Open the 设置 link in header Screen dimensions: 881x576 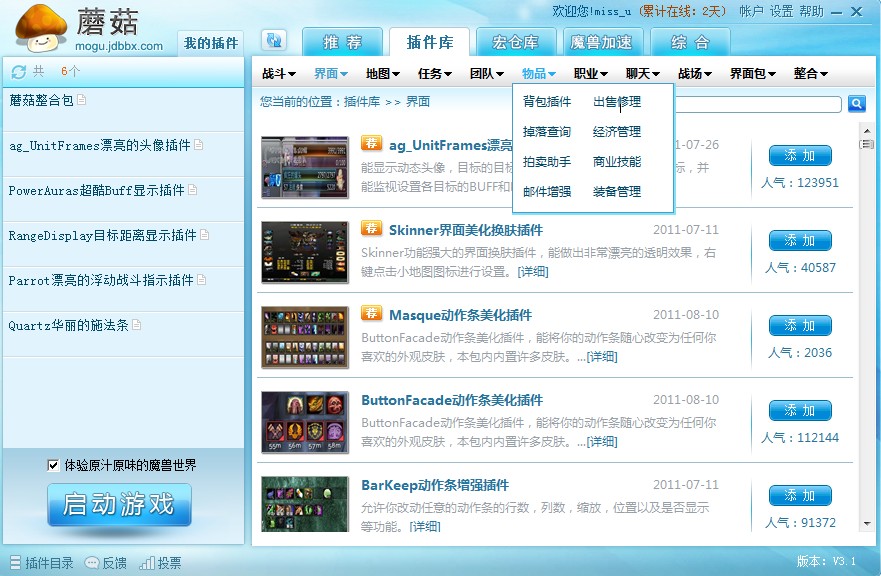782,11
